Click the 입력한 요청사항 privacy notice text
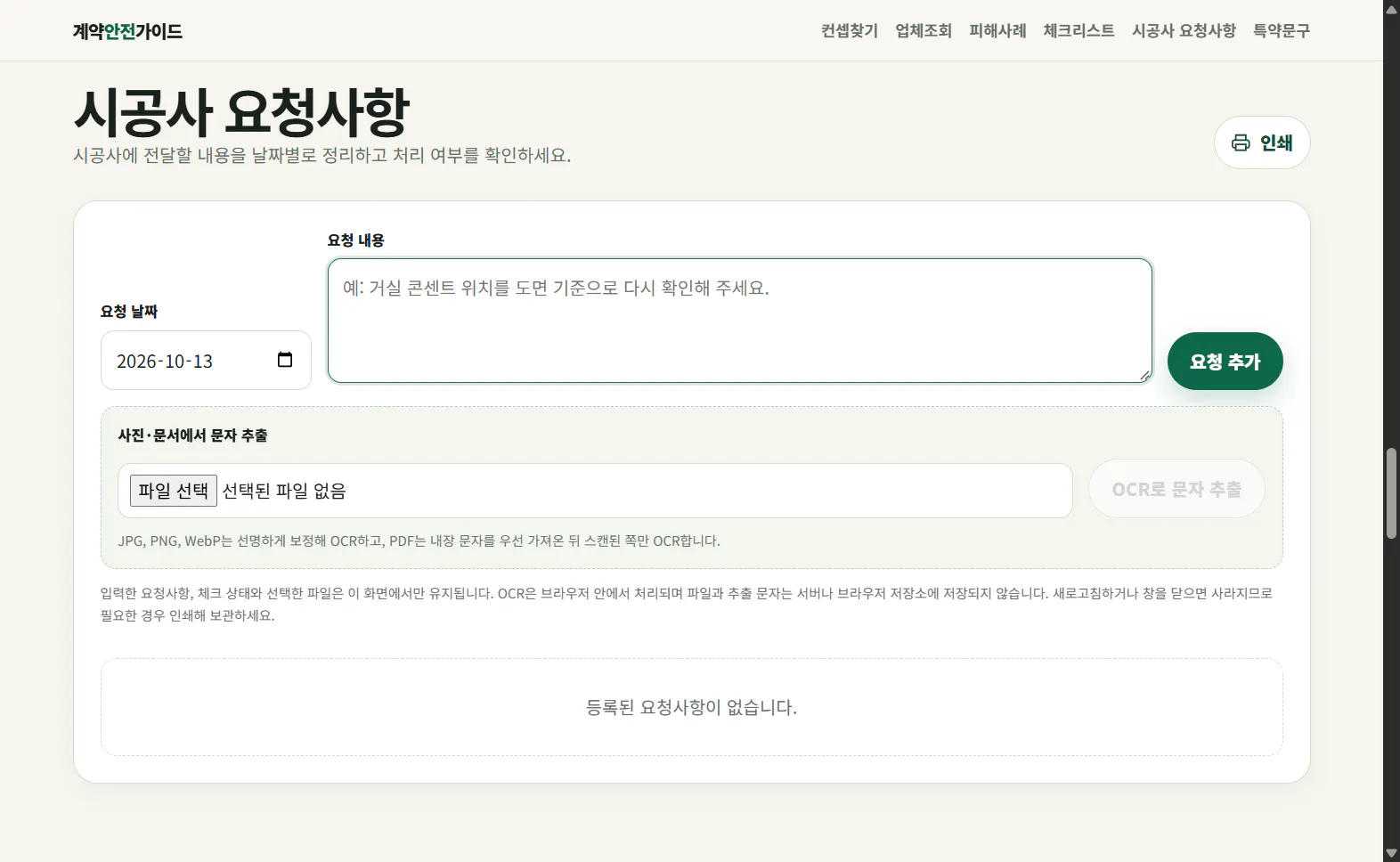1400x862 pixels. tap(687, 604)
